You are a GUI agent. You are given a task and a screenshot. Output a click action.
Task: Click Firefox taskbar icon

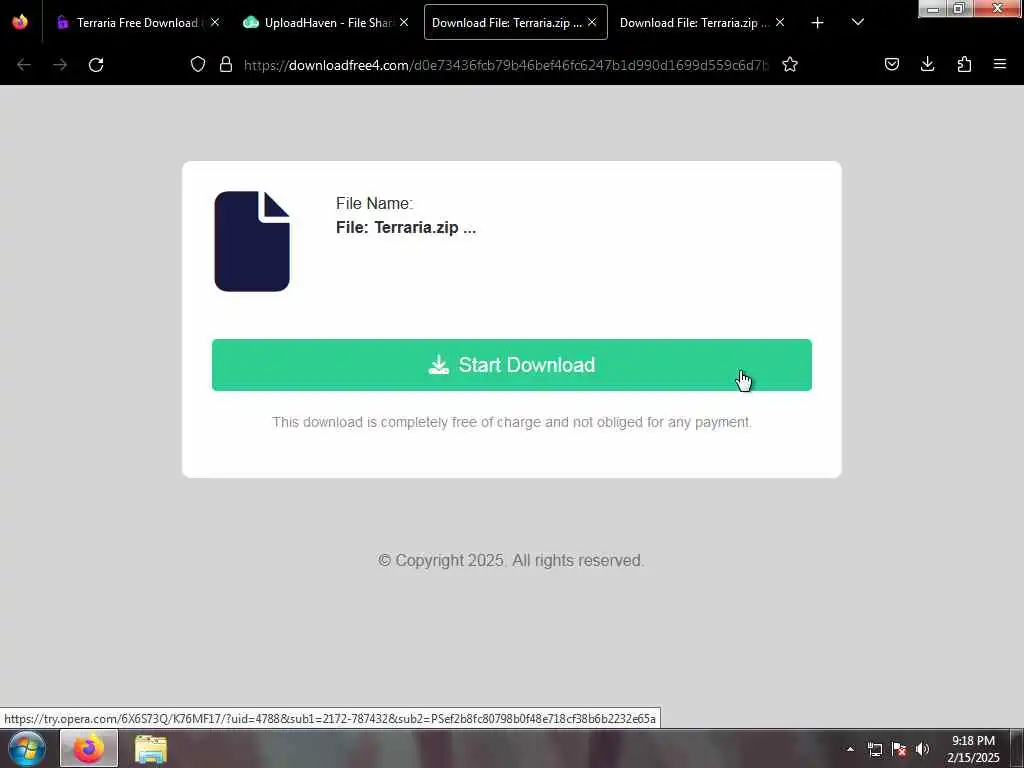coord(89,748)
